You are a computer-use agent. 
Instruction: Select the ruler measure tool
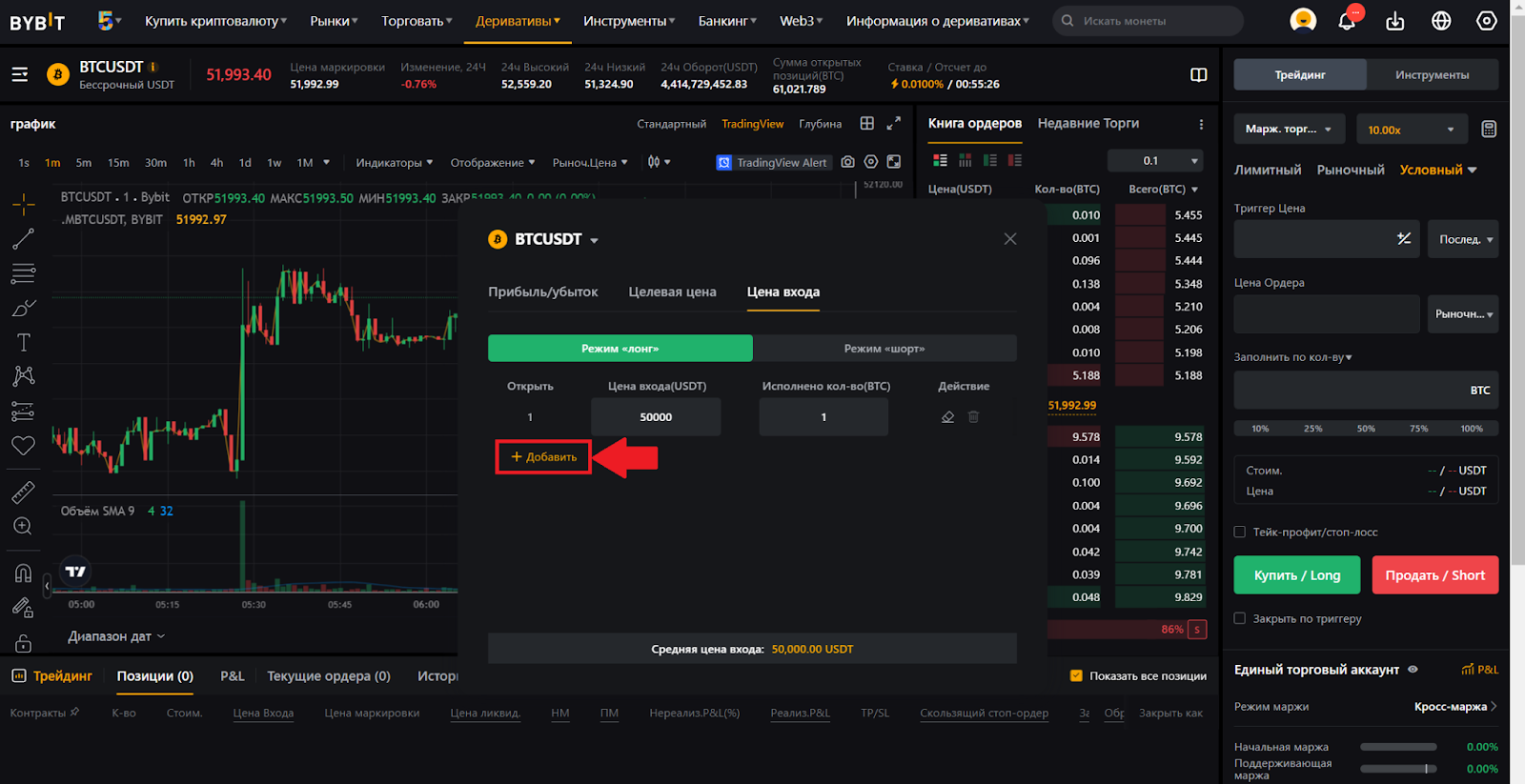[x=24, y=492]
